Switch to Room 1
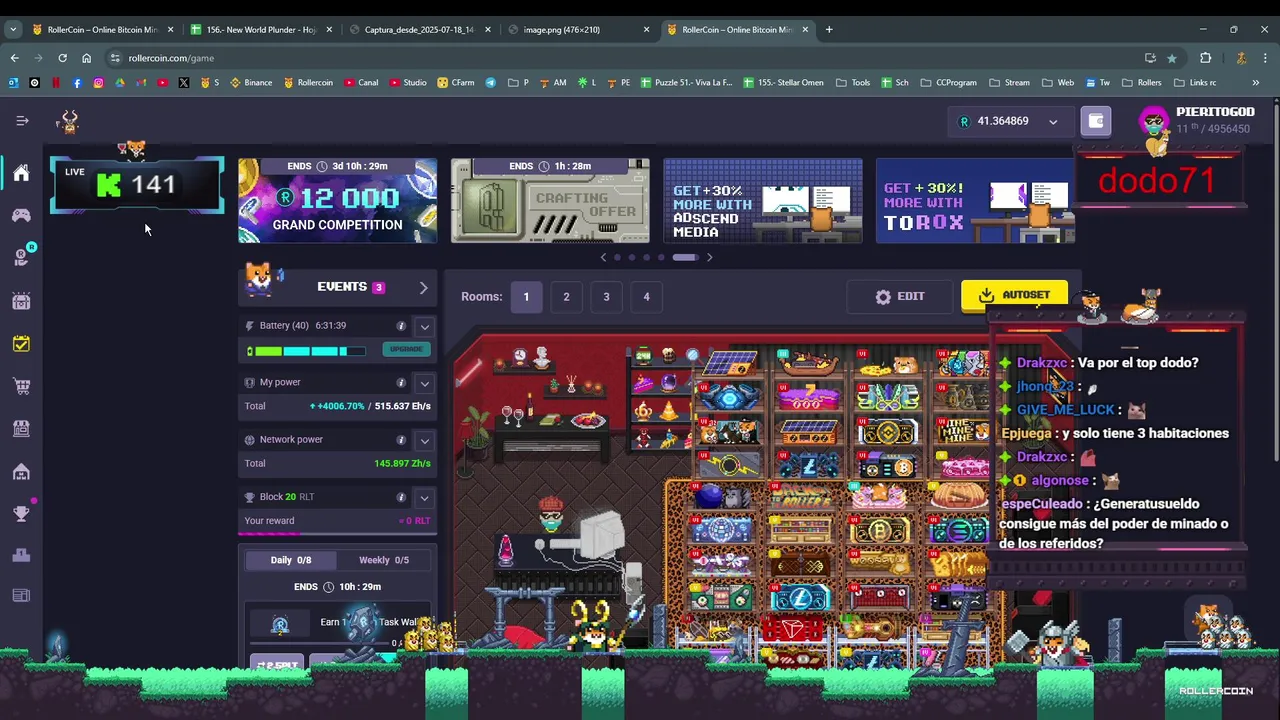Viewport: 1280px width, 720px height. click(x=526, y=297)
